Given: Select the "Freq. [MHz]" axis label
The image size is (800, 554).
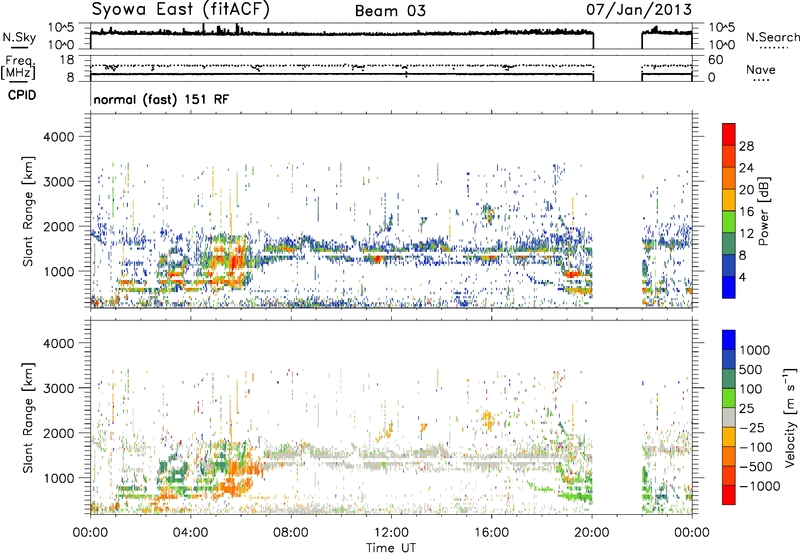Looking at the screenshot, I should [19, 68].
